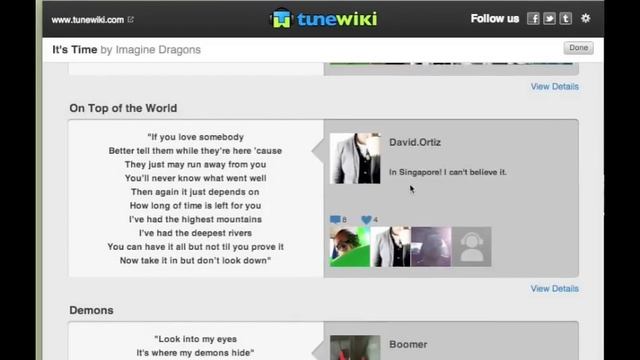Screen dimensions: 640x360
Task: Open the TuneWiki Tumblr page icon
Action: (x=566, y=19)
